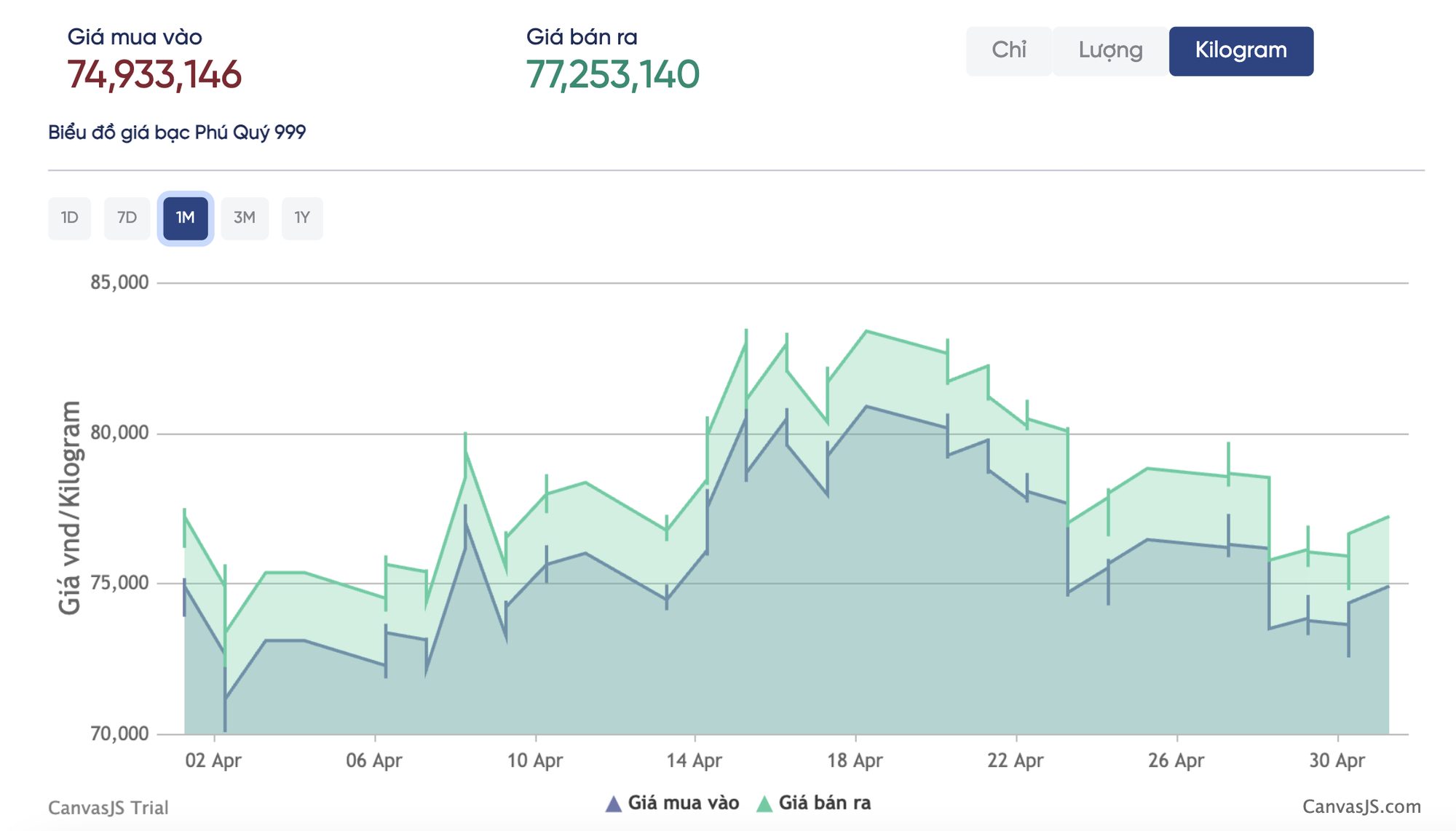Change chart range to 3M

[x=245, y=218]
